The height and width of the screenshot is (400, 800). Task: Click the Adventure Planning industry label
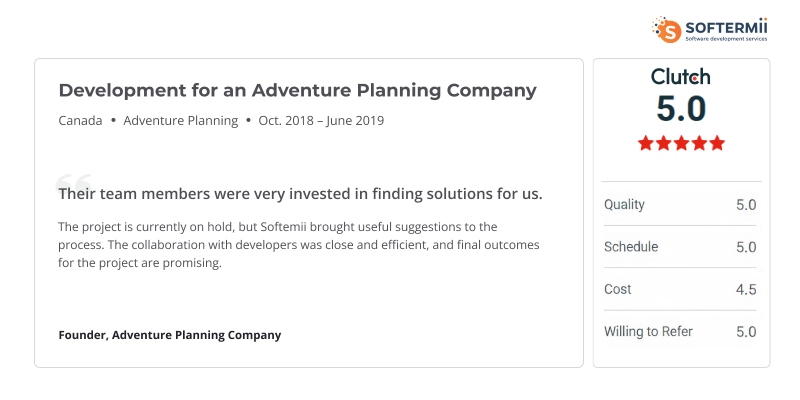coord(181,121)
